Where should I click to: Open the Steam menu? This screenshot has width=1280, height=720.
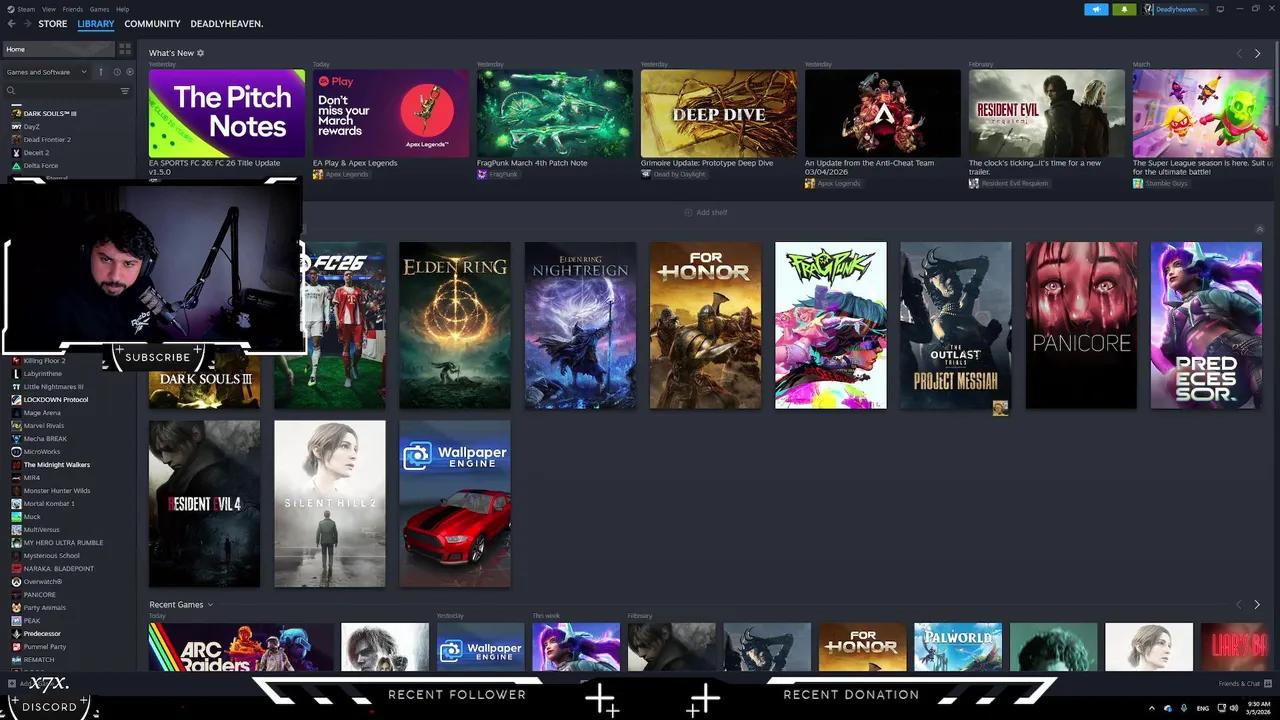(x=22, y=9)
